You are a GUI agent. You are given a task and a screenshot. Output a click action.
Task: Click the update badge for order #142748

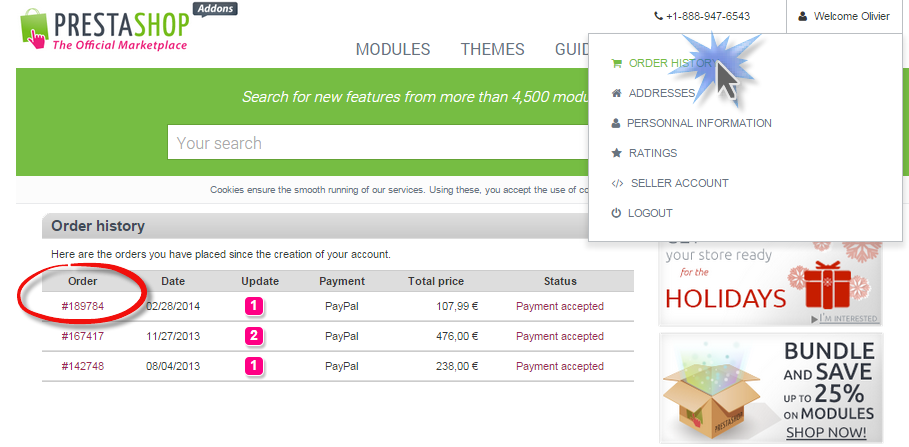point(254,366)
